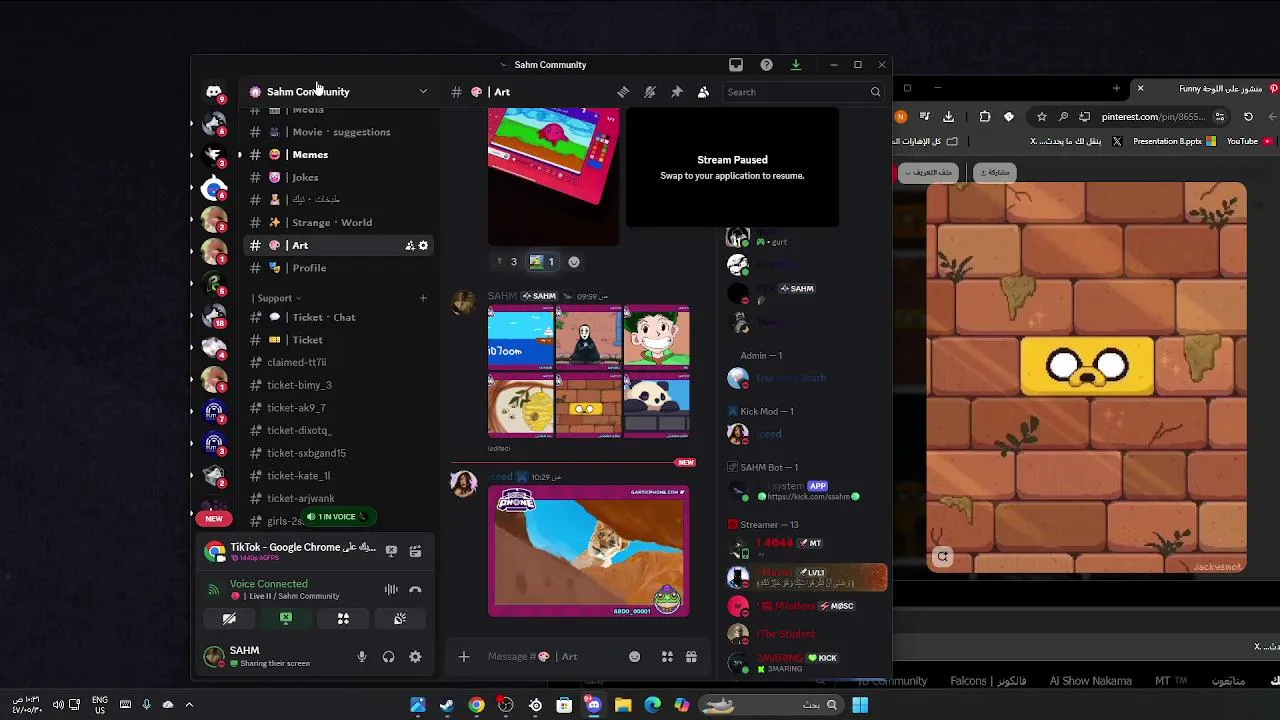Close the Pinterest Funny tab in Chrome
The image size is (1280, 720).
pos(1140,89)
